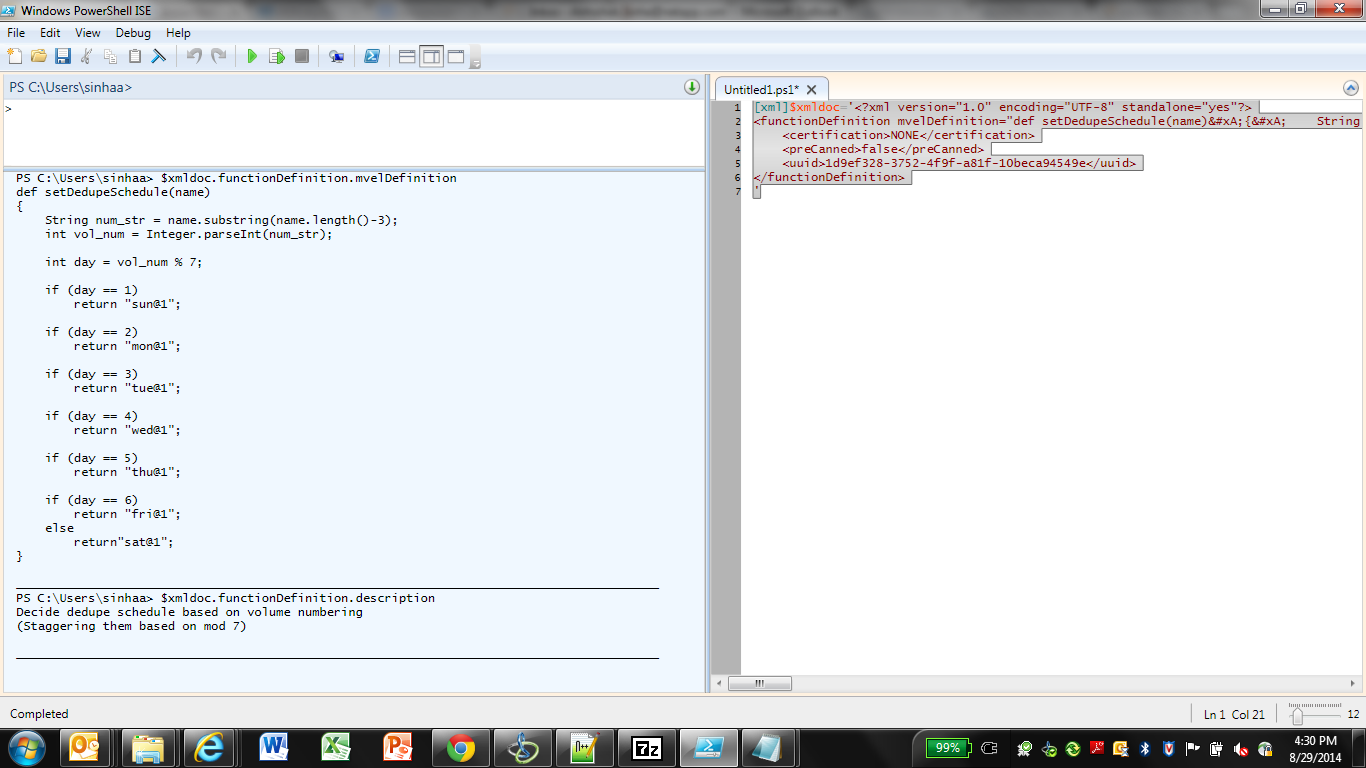Click the Open script folder icon
This screenshot has width=1366, height=768.
tap(39, 56)
